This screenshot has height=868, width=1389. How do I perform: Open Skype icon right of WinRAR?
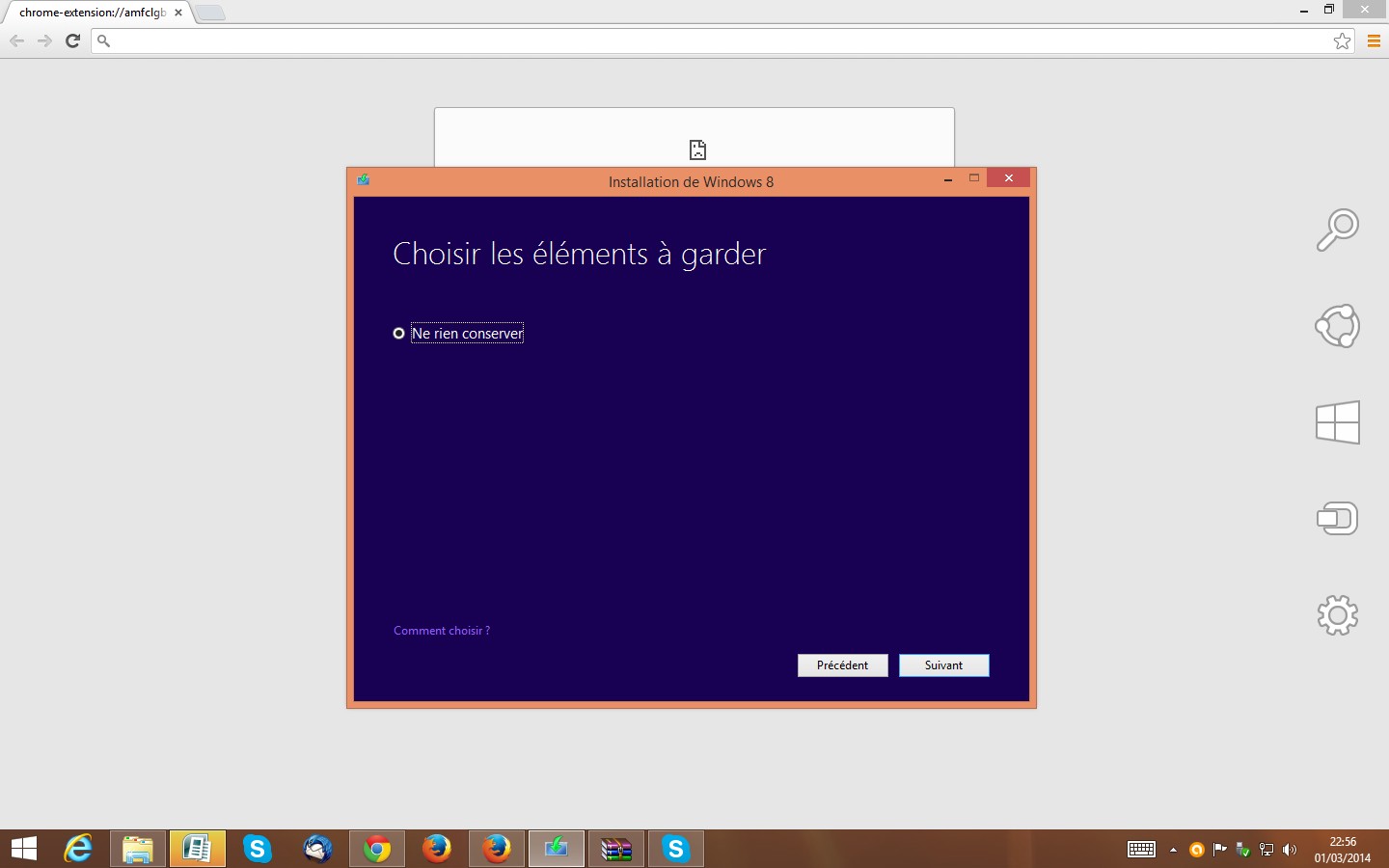click(x=676, y=849)
